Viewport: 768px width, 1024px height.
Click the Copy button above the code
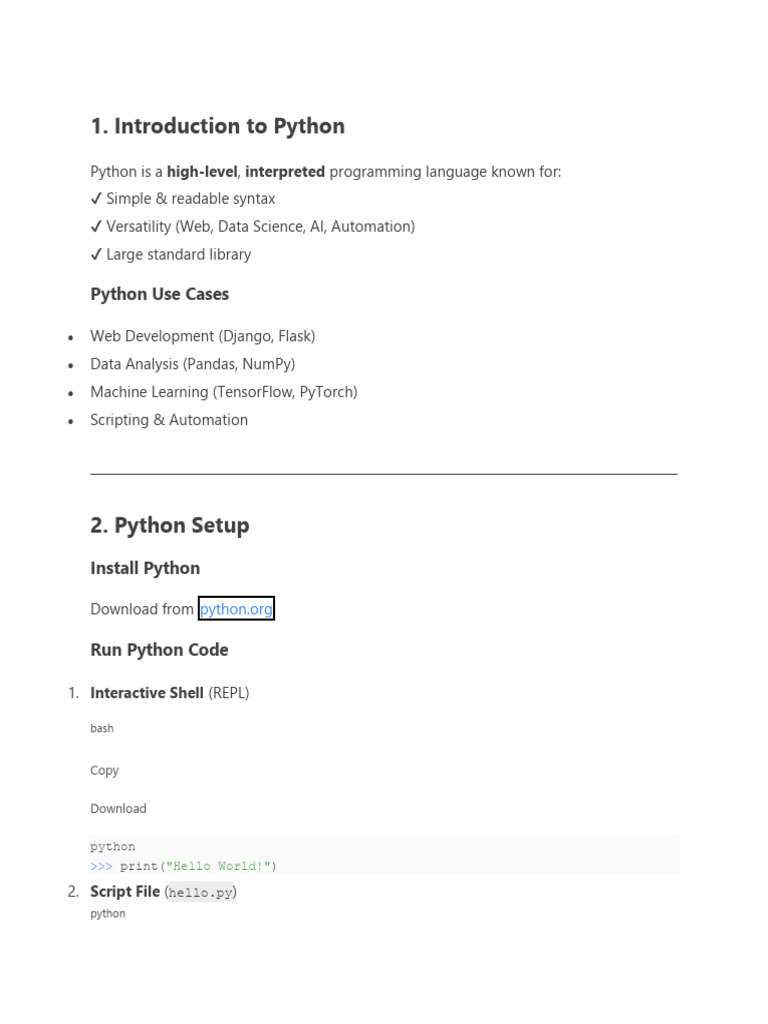[x=104, y=770]
